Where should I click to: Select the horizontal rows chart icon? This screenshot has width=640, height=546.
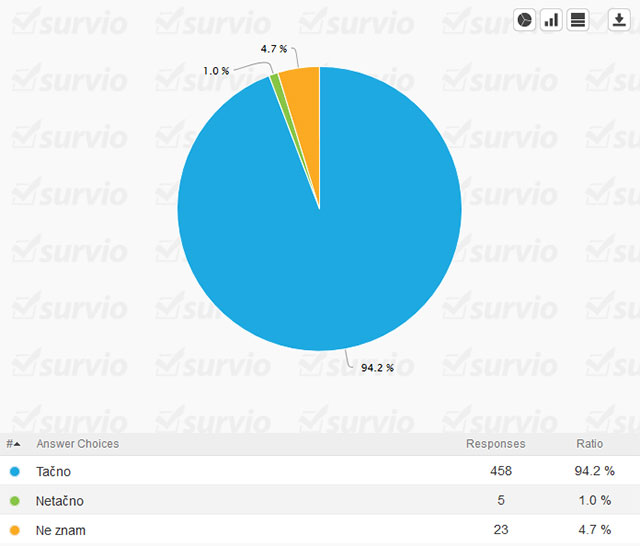click(x=577, y=20)
